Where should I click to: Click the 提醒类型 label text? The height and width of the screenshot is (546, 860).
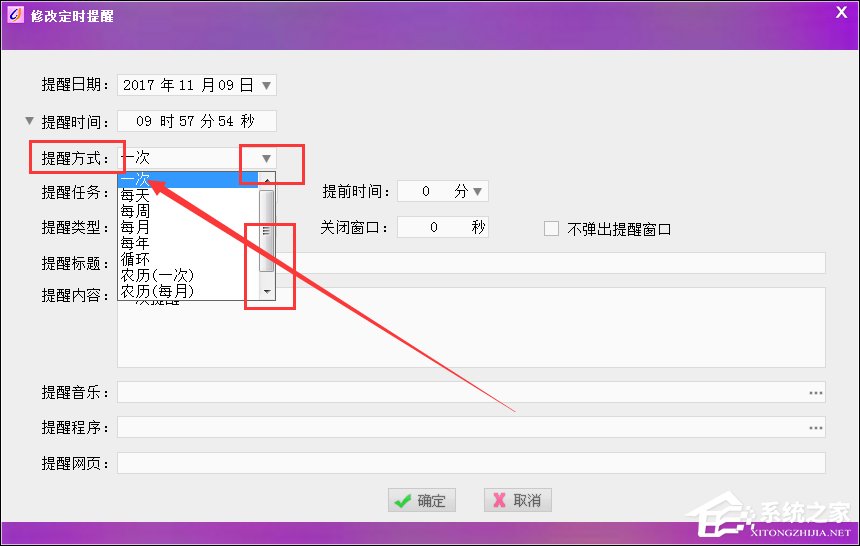click(x=75, y=227)
